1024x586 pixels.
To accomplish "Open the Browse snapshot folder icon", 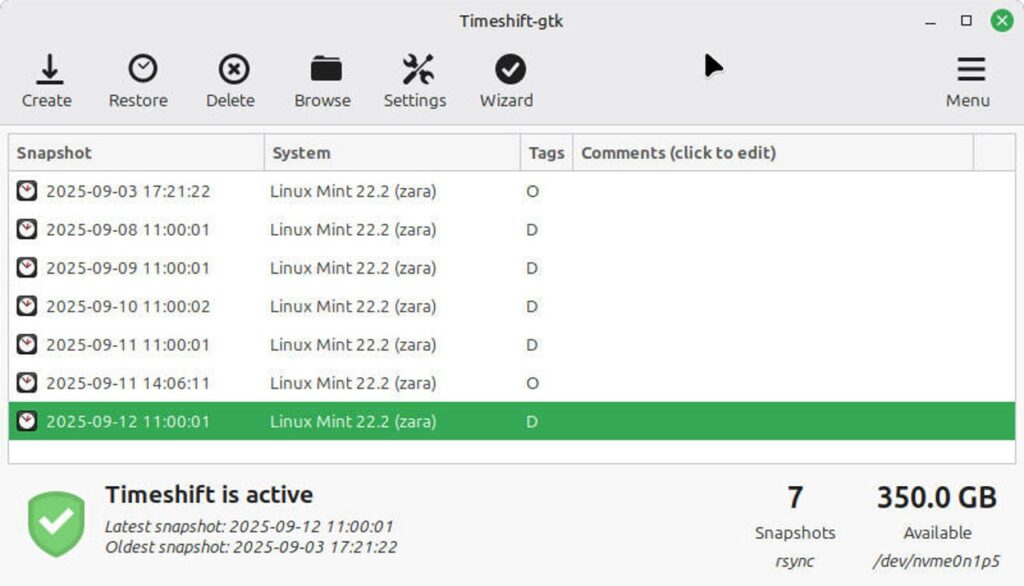I will (325, 69).
